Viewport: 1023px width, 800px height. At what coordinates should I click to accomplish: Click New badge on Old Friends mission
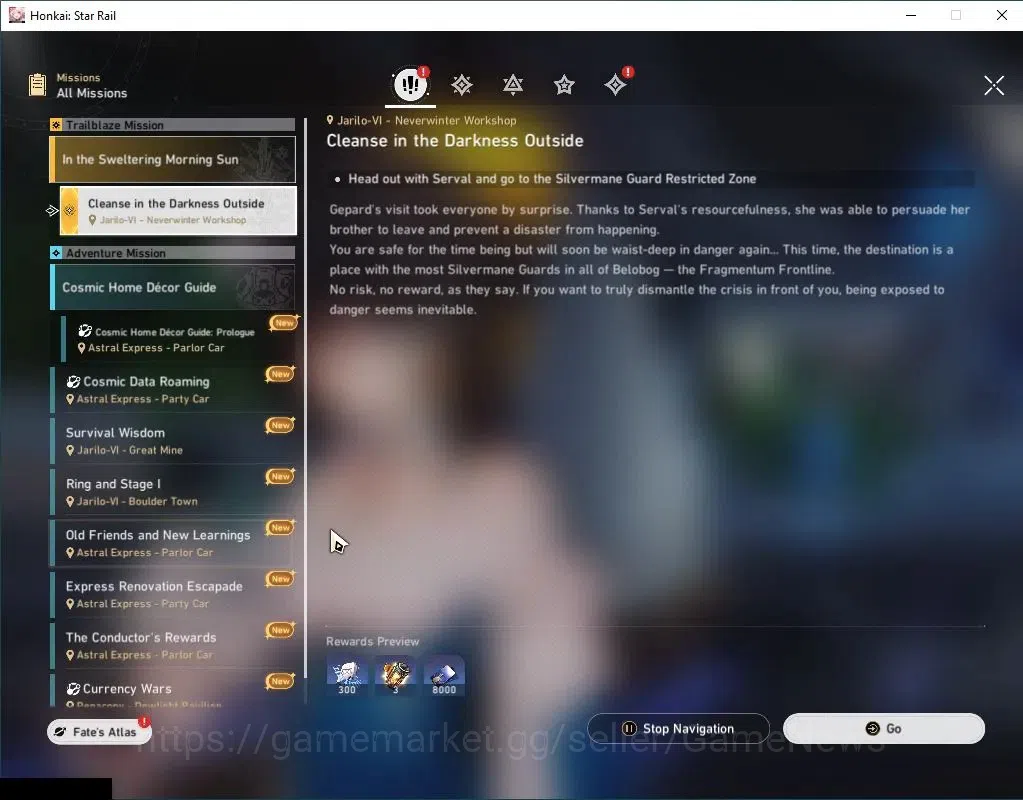click(281, 527)
